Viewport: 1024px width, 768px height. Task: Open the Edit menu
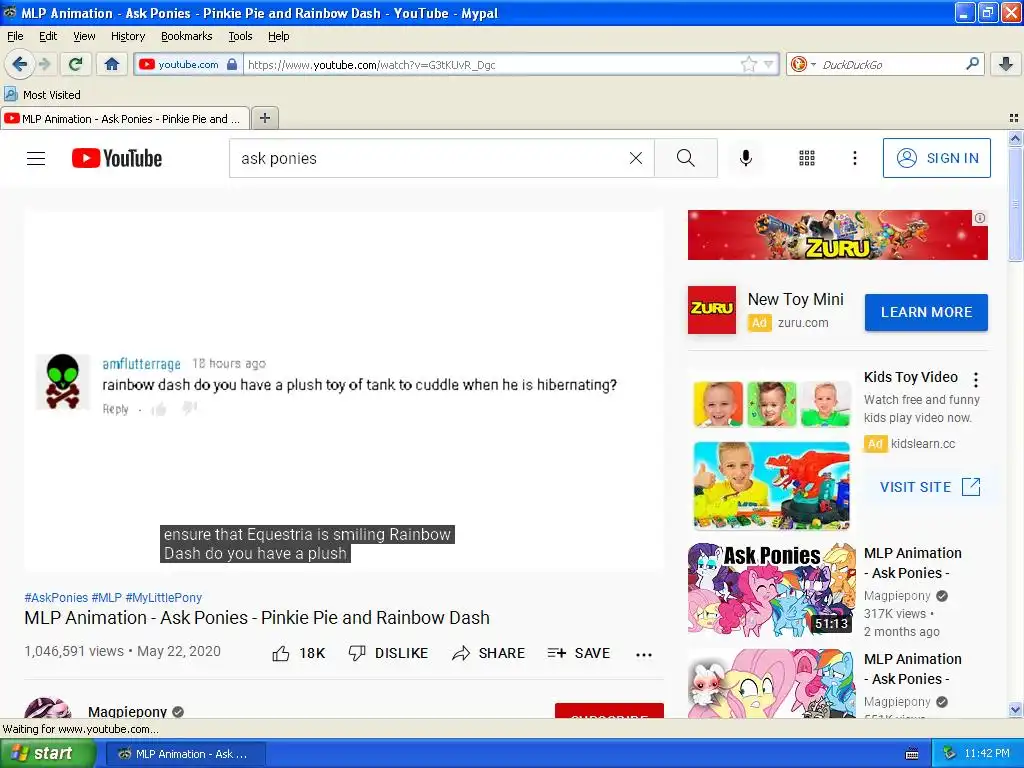[x=48, y=36]
